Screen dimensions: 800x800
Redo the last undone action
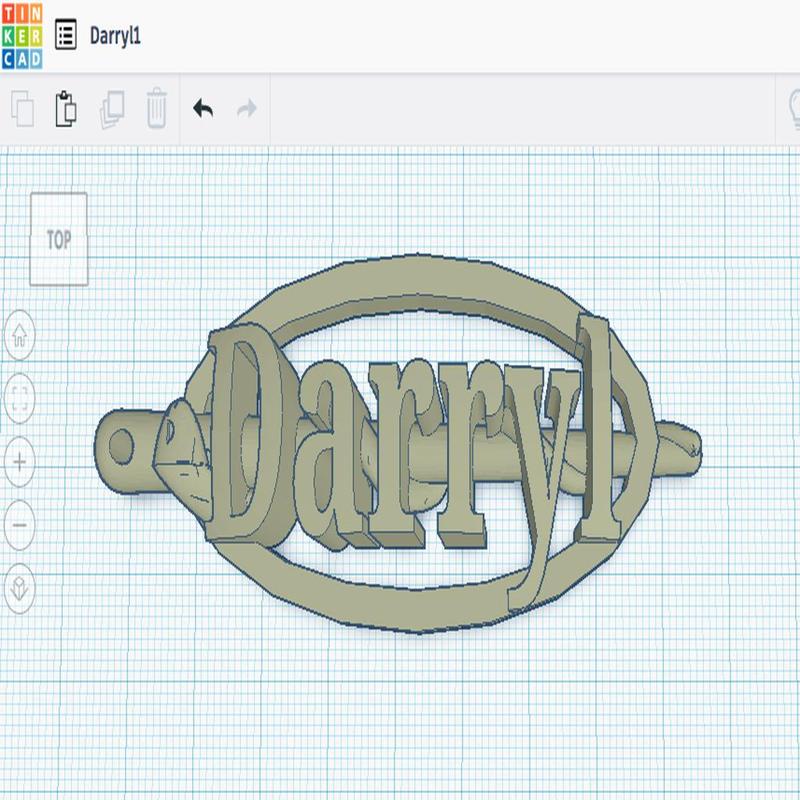click(x=247, y=109)
